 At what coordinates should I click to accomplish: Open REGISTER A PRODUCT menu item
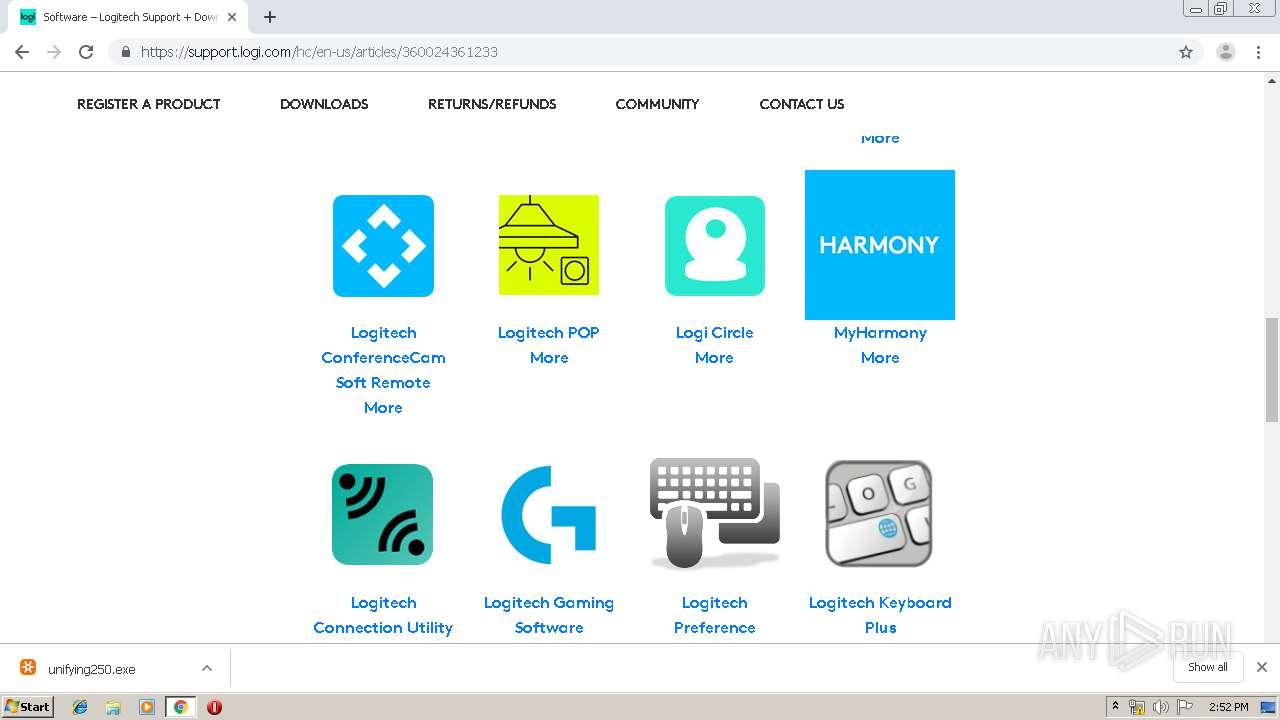coord(148,104)
